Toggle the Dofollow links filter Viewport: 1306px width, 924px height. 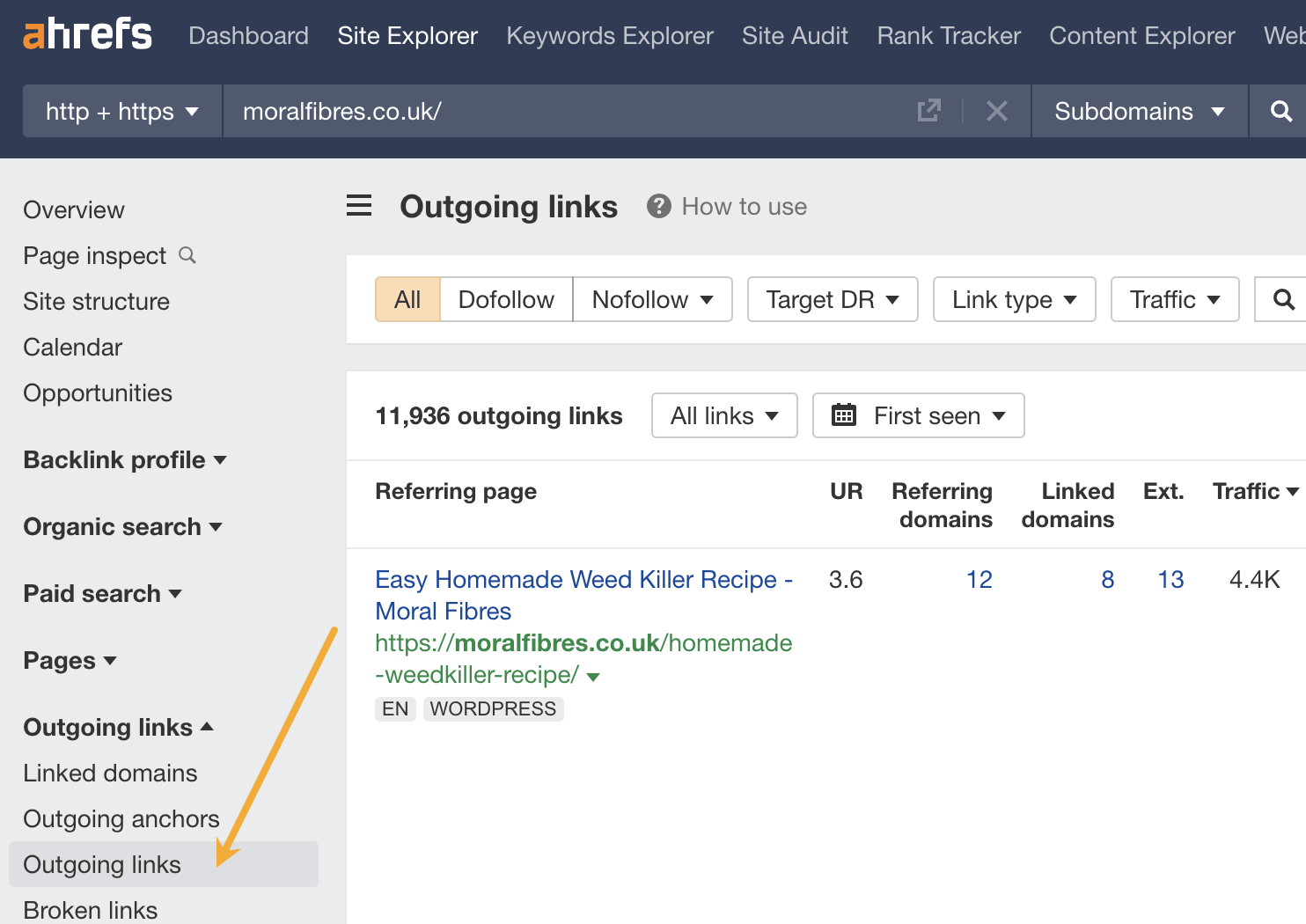[506, 299]
